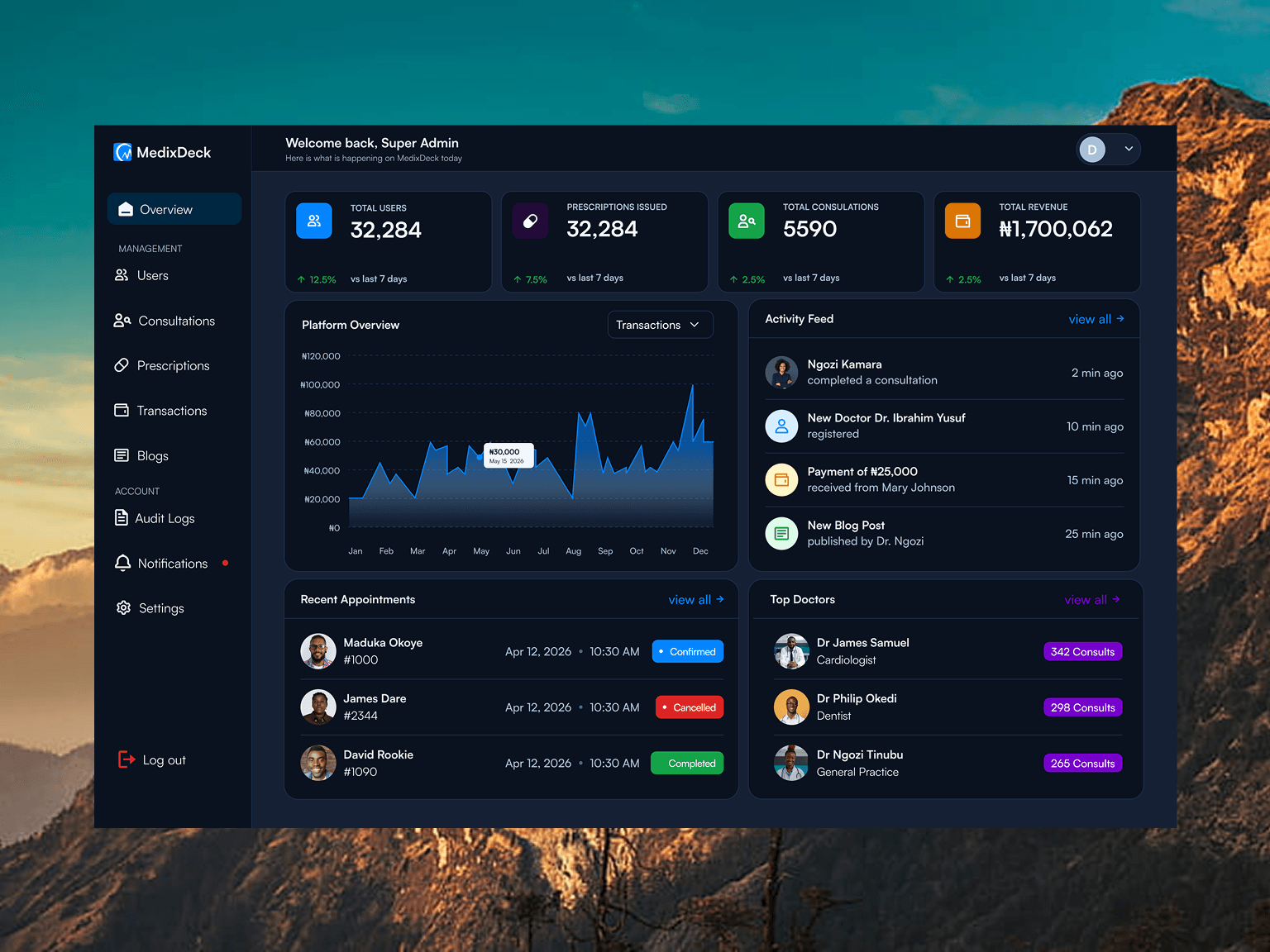The width and height of the screenshot is (1270, 952).
Task: Click the Completed status badge
Action: click(687, 764)
